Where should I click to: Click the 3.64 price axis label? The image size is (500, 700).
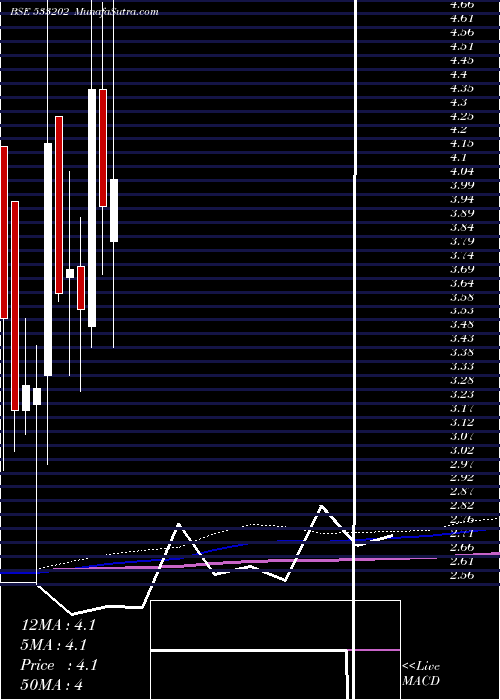coord(462,283)
